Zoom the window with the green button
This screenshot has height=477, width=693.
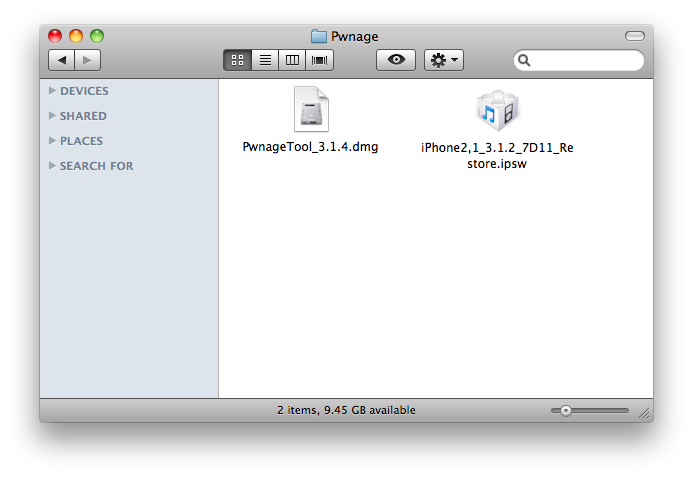[x=97, y=36]
